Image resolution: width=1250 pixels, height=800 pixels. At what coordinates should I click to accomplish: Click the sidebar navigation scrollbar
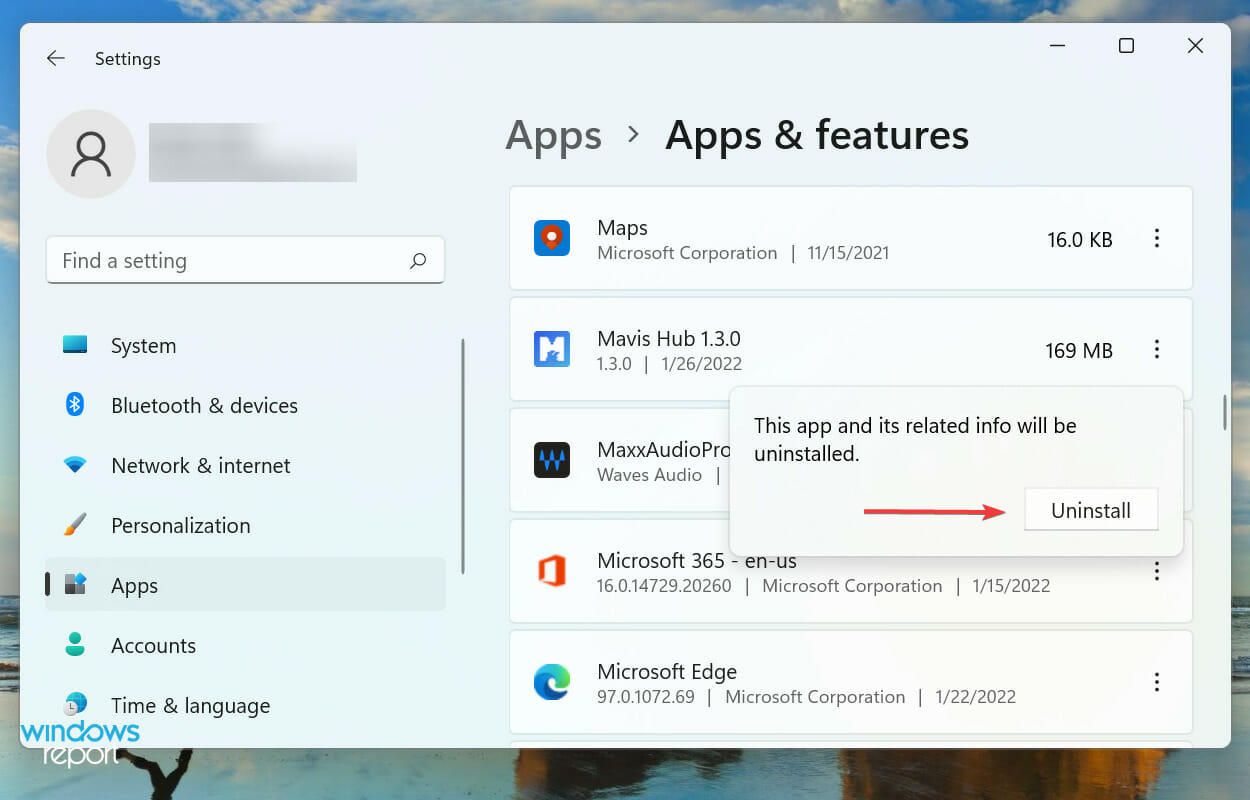[x=462, y=456]
